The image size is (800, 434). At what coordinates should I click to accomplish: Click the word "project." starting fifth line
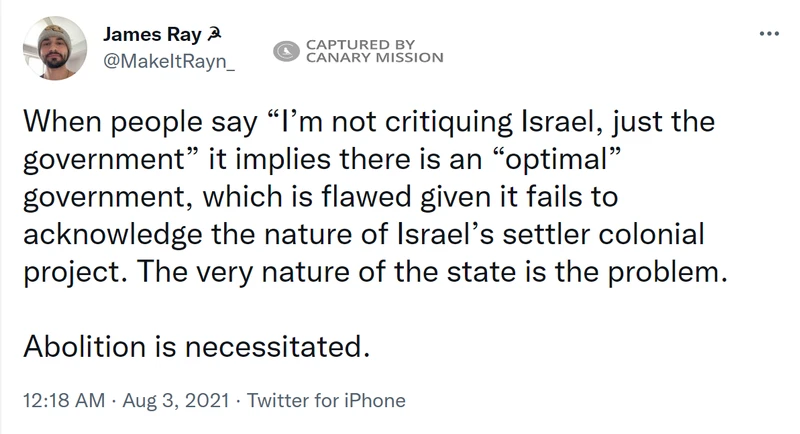click(75, 272)
